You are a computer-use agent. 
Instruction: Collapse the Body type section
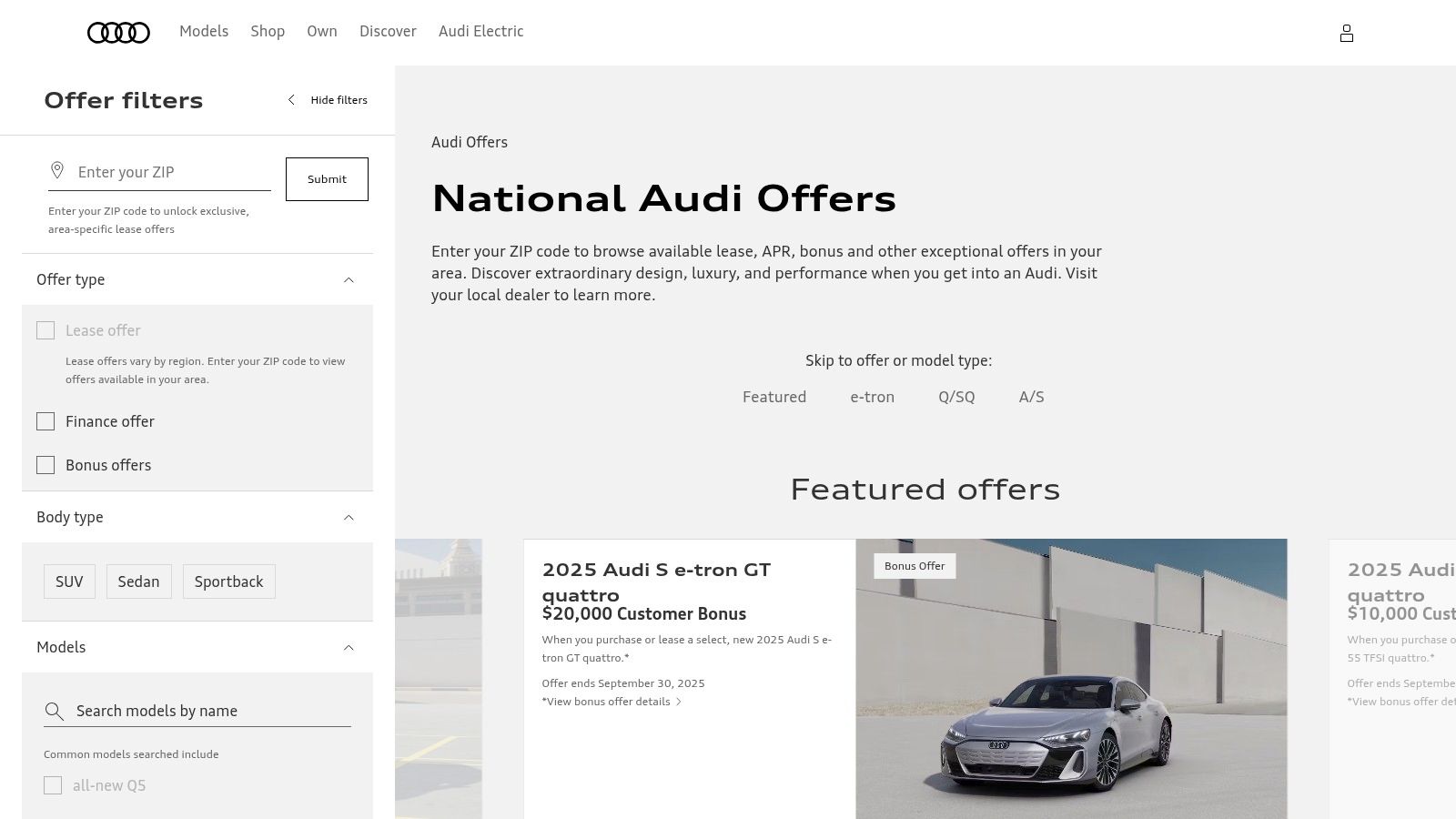pos(197,517)
